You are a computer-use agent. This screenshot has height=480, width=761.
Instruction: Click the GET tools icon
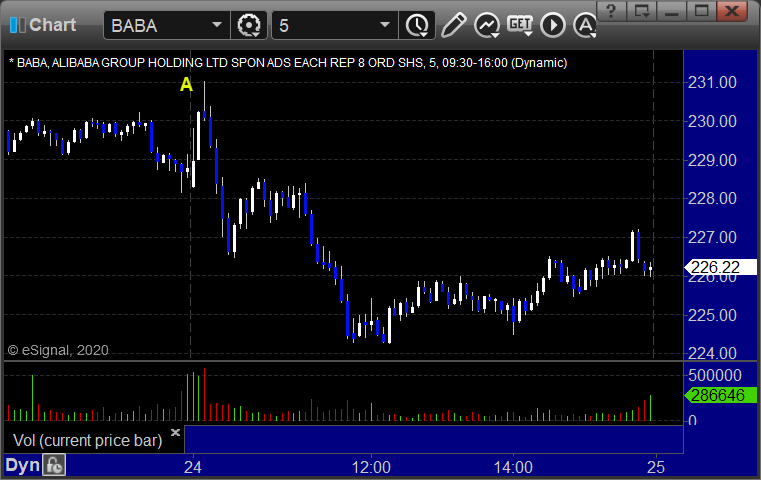pyautogui.click(x=520, y=25)
